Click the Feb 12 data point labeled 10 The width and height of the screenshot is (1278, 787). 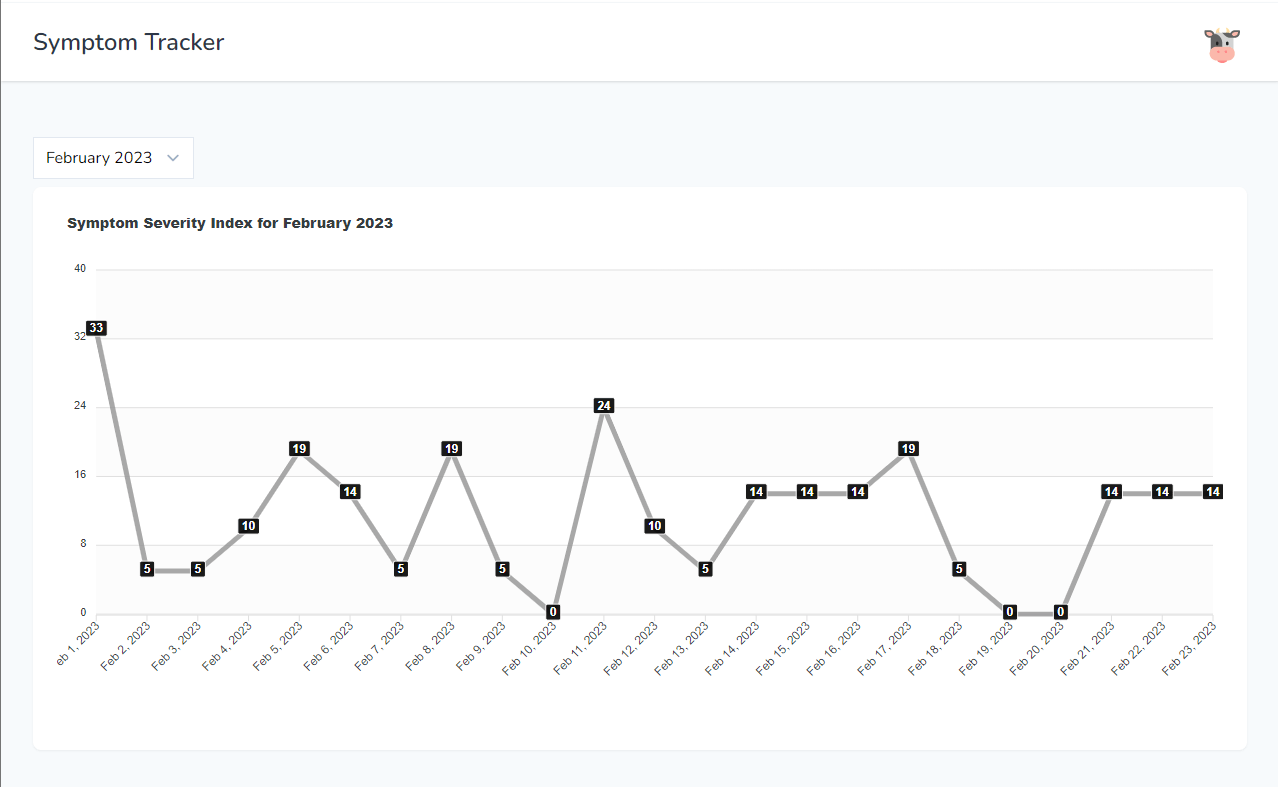coord(655,526)
